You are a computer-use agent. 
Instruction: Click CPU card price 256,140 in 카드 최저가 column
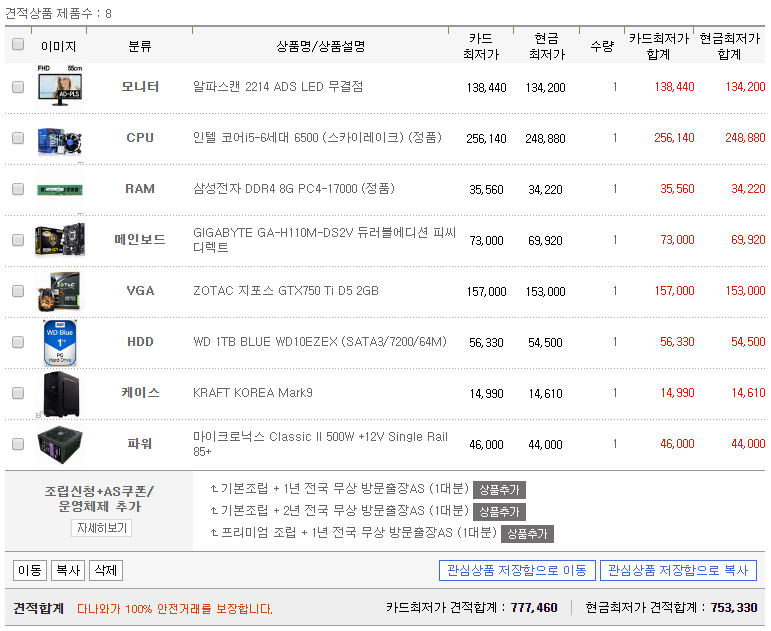click(486, 139)
